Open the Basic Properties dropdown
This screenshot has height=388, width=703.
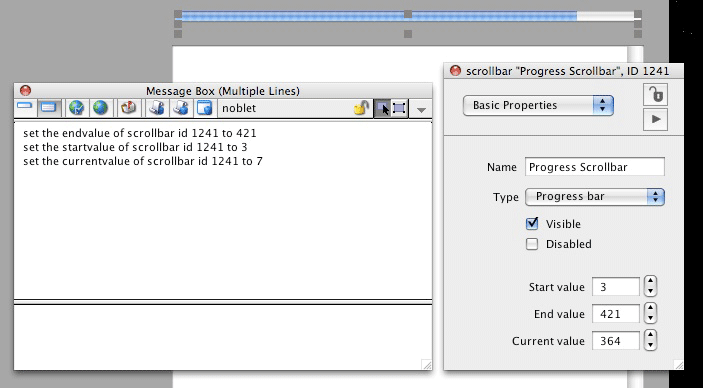[538, 105]
